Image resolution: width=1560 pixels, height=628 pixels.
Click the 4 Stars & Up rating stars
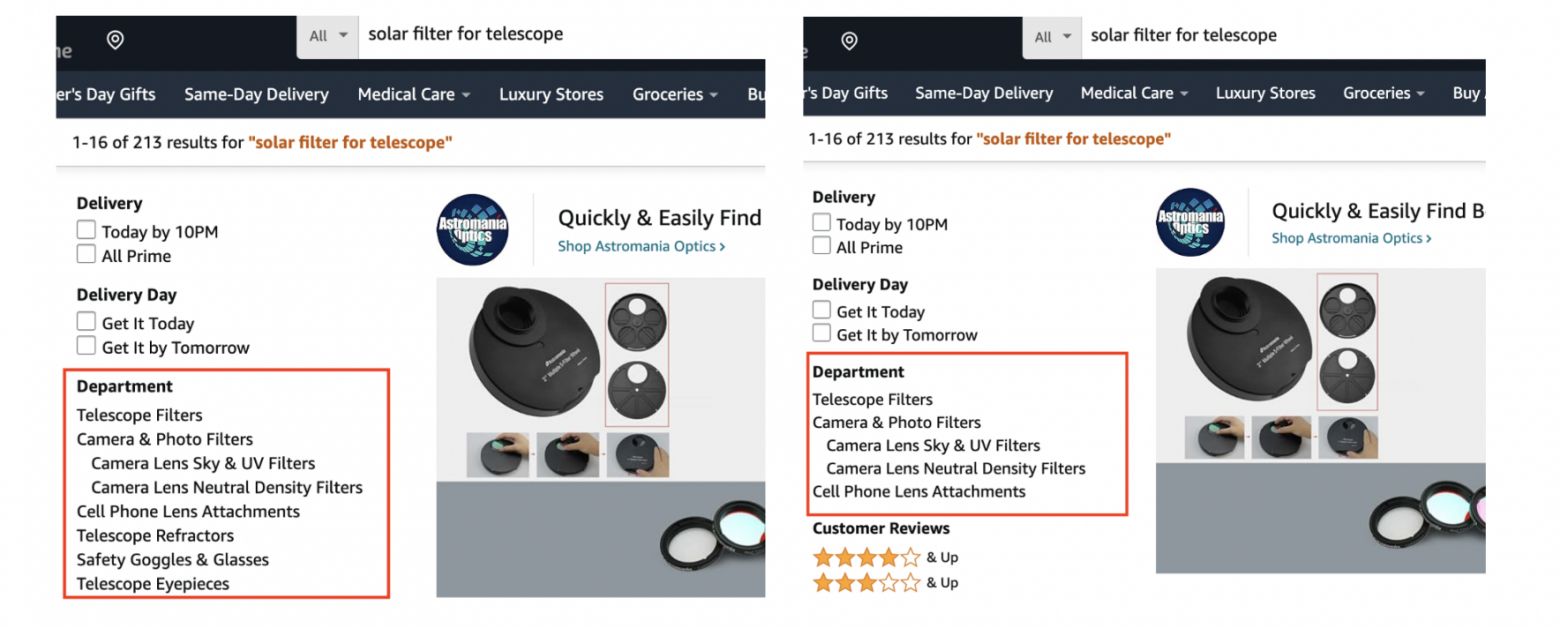coord(866,556)
